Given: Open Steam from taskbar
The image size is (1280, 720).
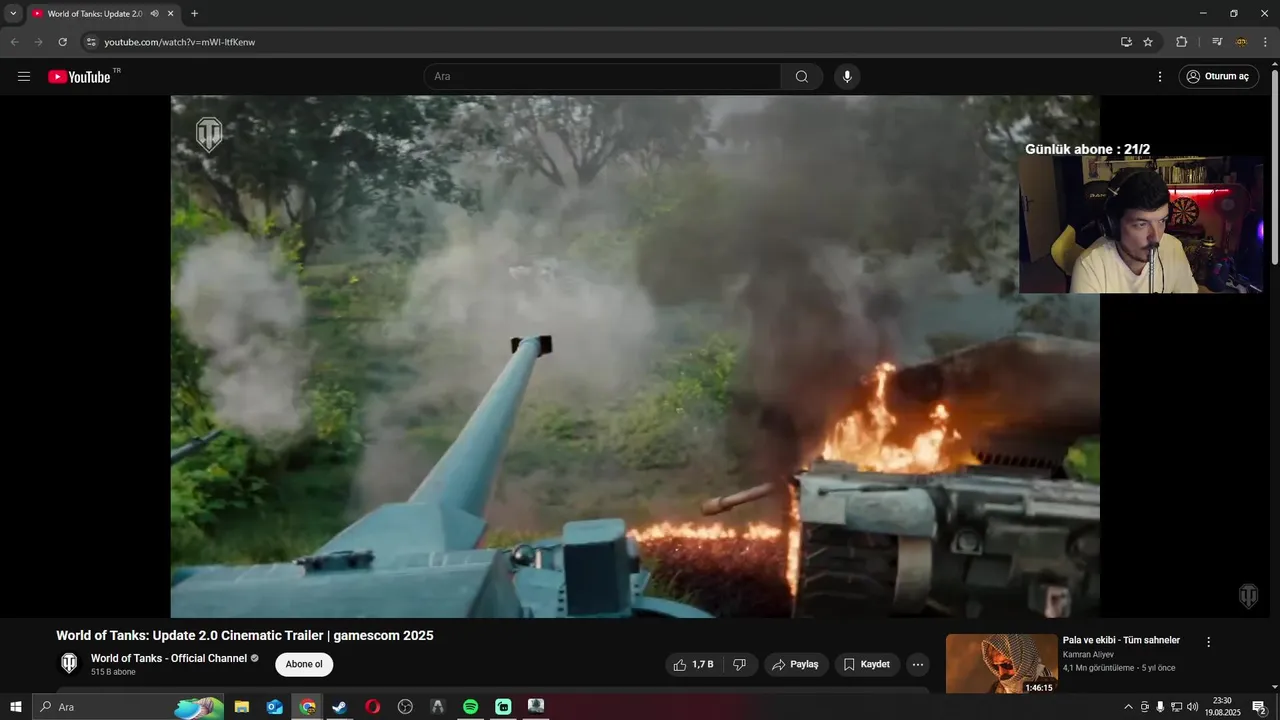Looking at the screenshot, I should coord(339,707).
